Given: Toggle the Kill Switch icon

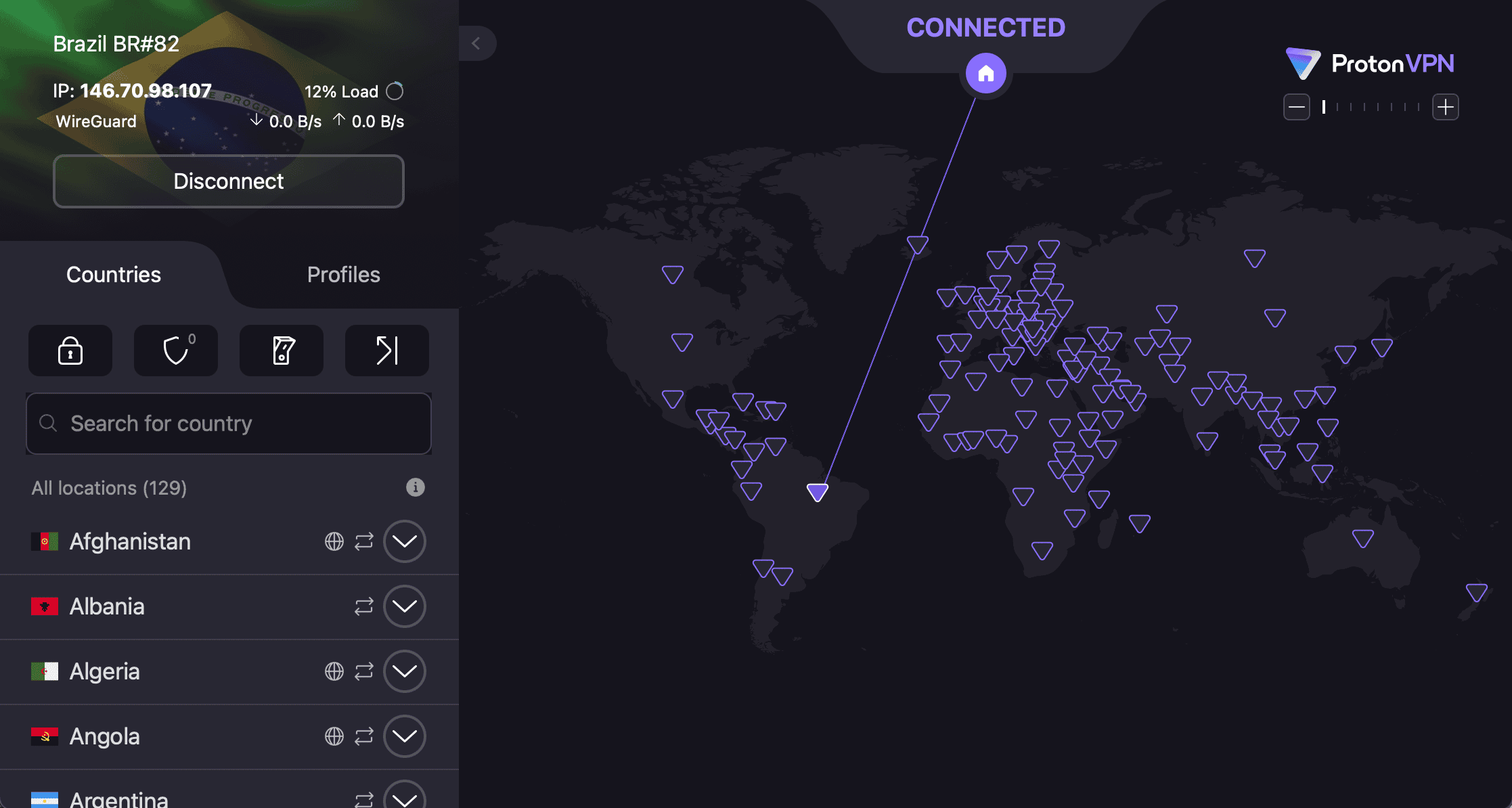Looking at the screenshot, I should coord(282,351).
